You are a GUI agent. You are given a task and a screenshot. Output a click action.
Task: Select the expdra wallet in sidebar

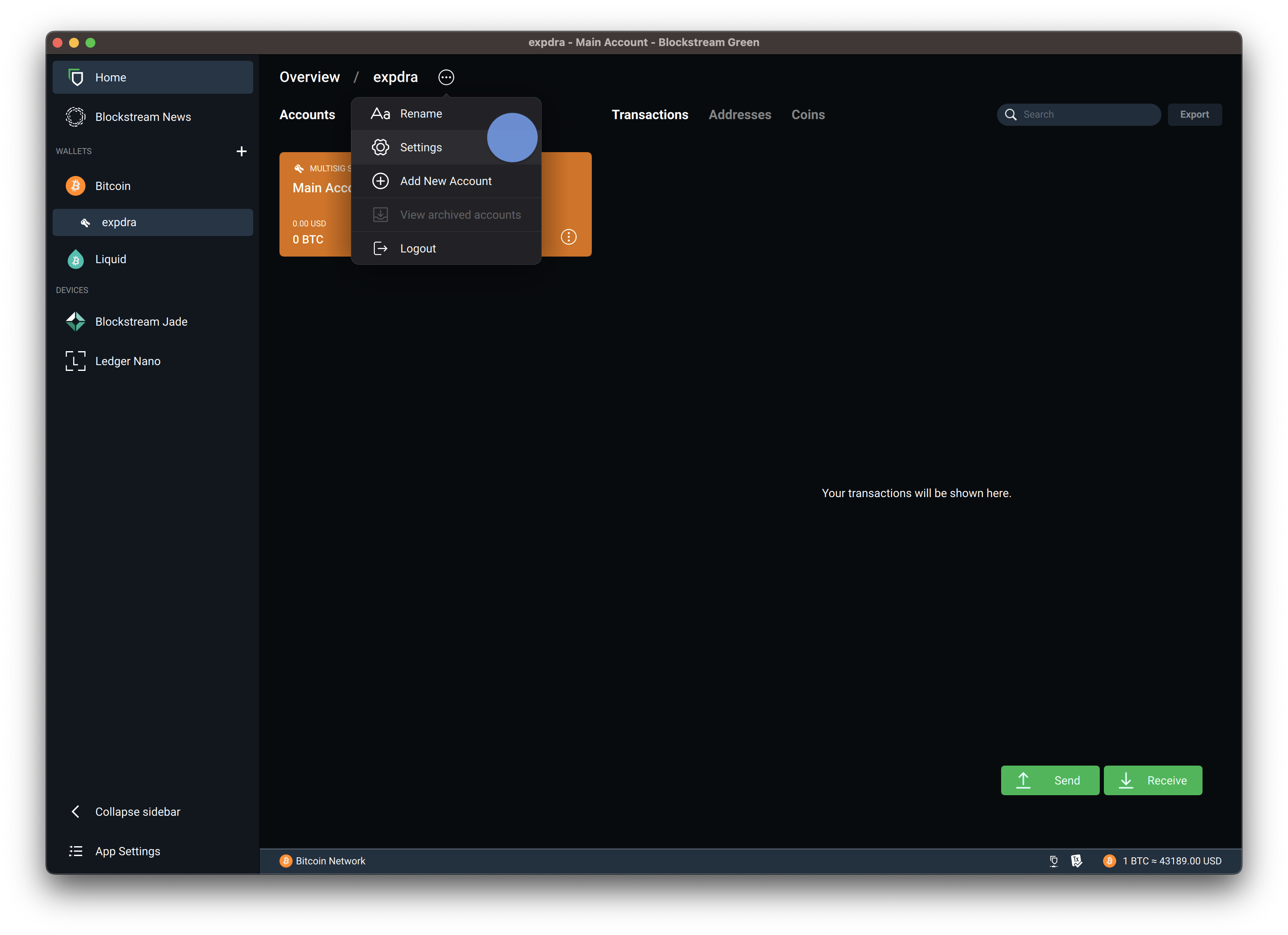tap(153, 223)
